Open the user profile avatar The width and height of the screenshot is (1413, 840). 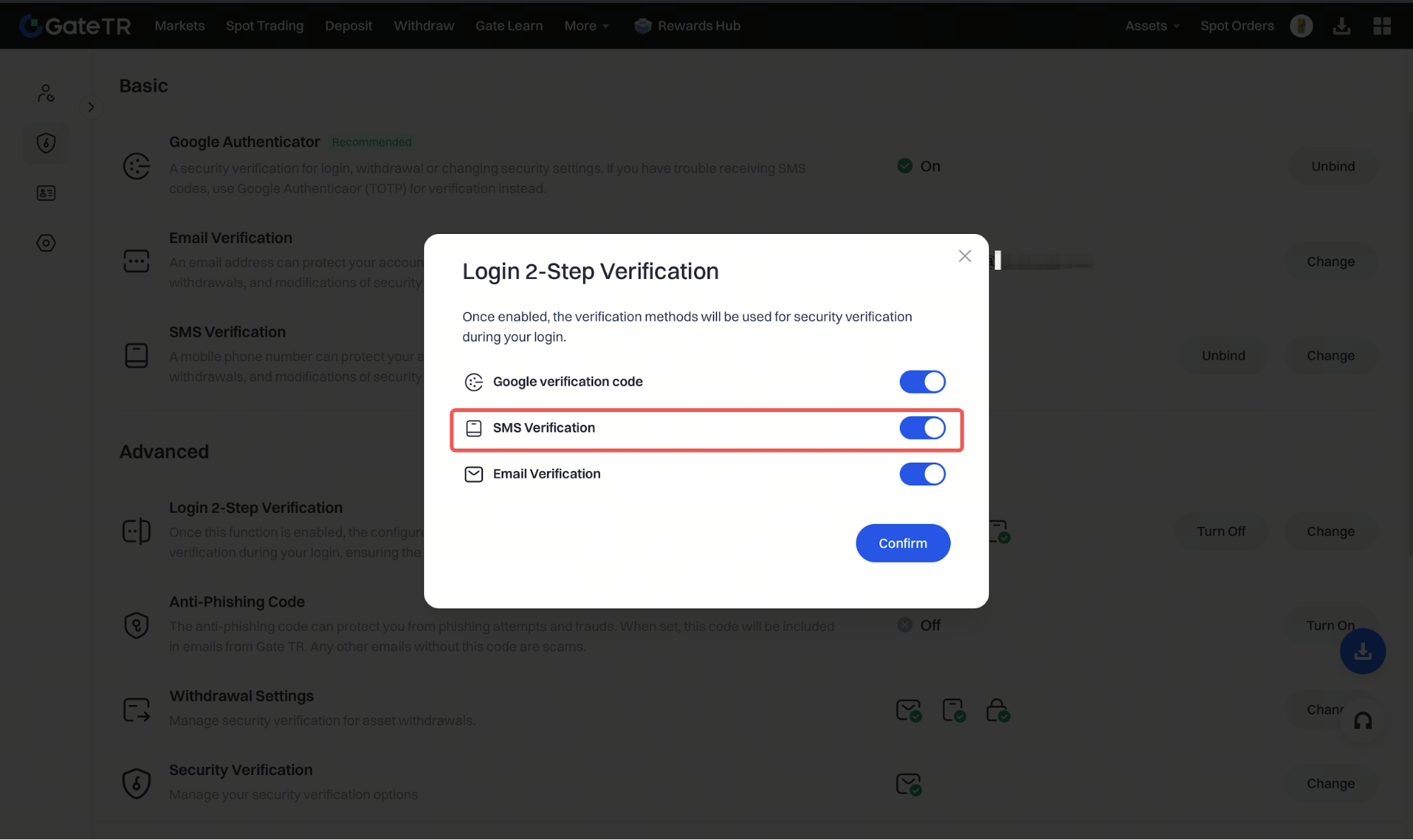pos(1301,26)
